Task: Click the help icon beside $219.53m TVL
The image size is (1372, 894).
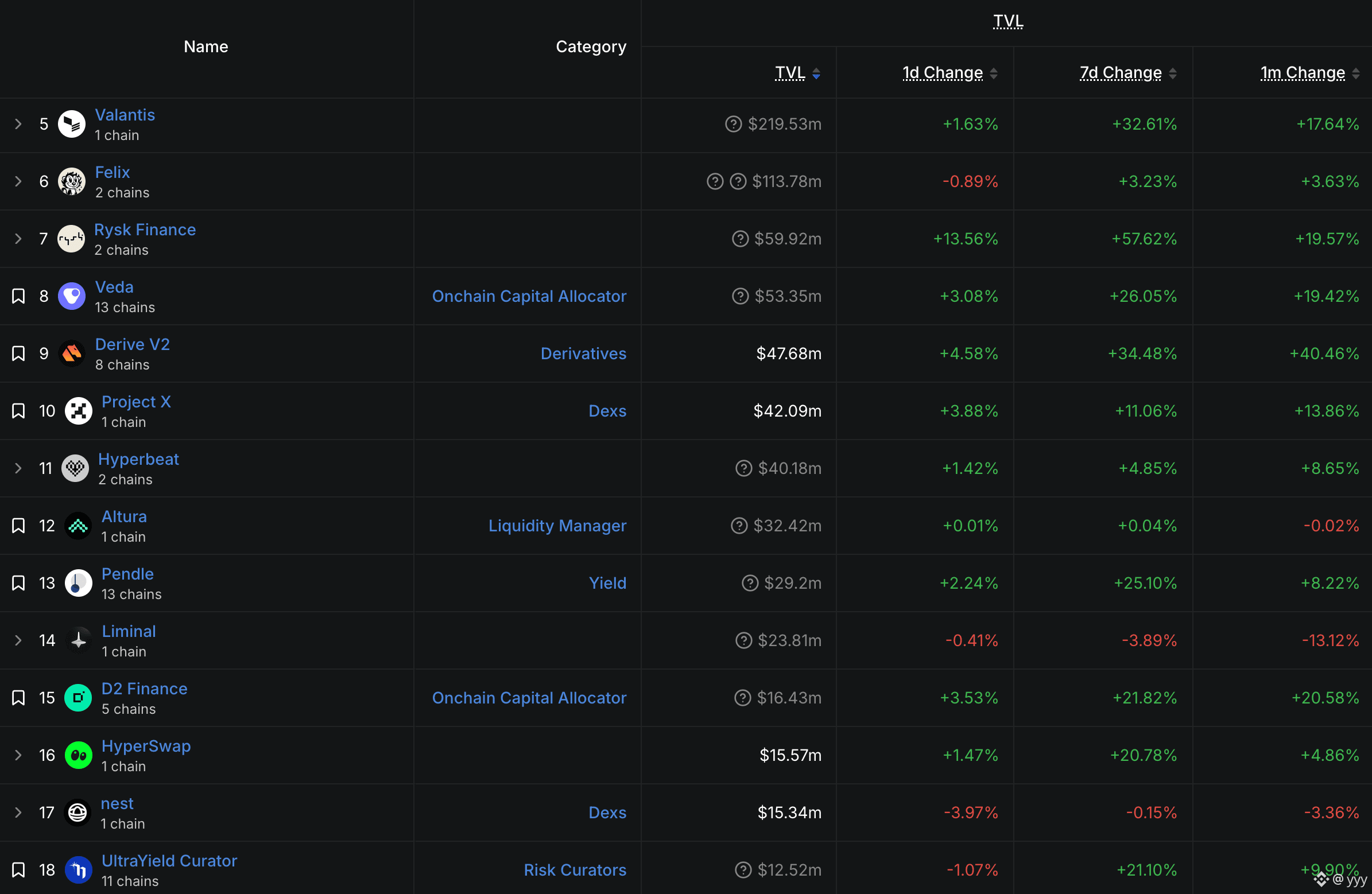Action: [733, 124]
